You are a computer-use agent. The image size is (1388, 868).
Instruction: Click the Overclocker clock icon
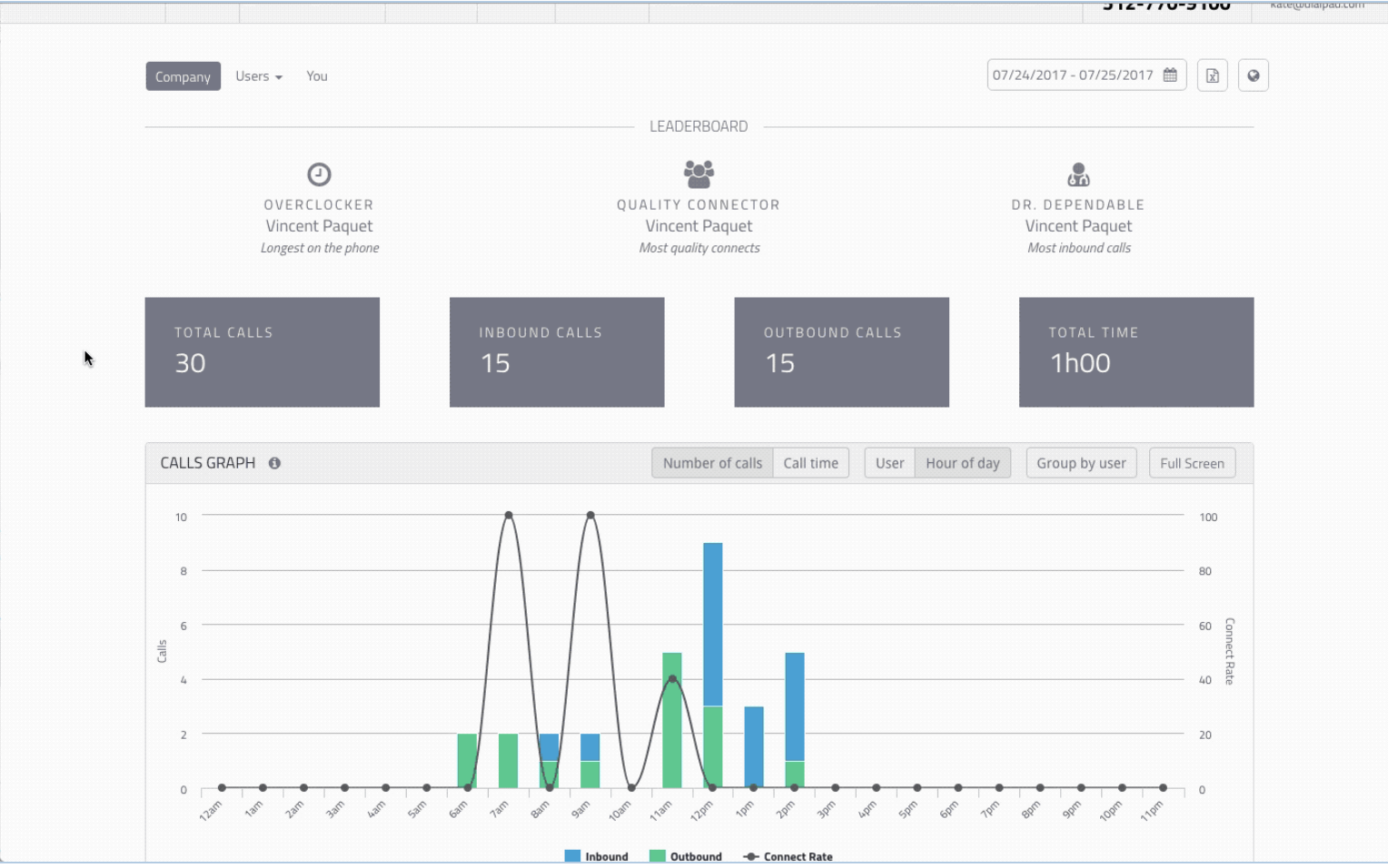[319, 173]
